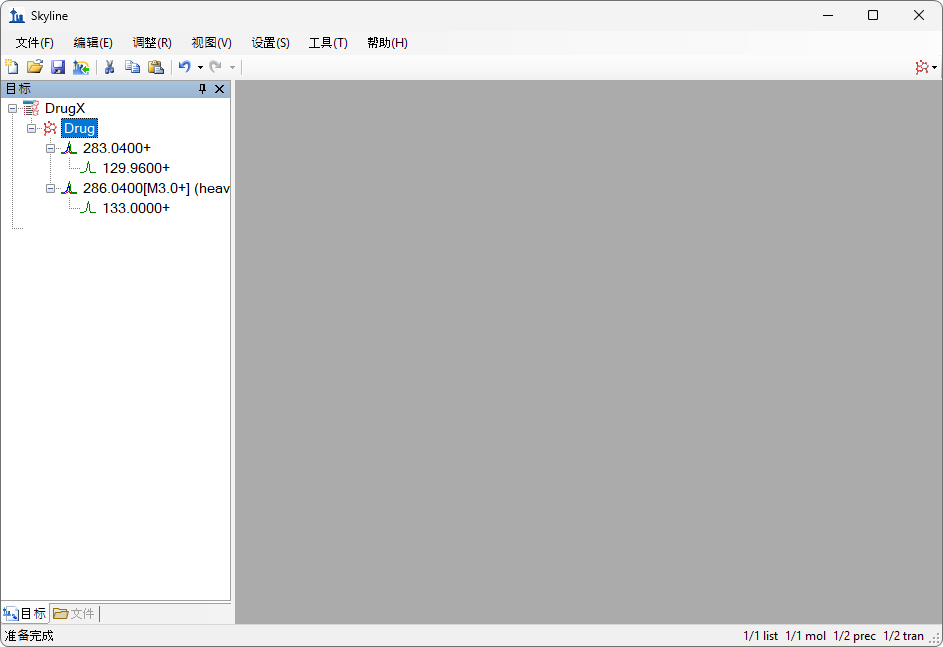The height and width of the screenshot is (647, 943).
Task: Open the 设置(S) menu
Action: click(x=270, y=43)
